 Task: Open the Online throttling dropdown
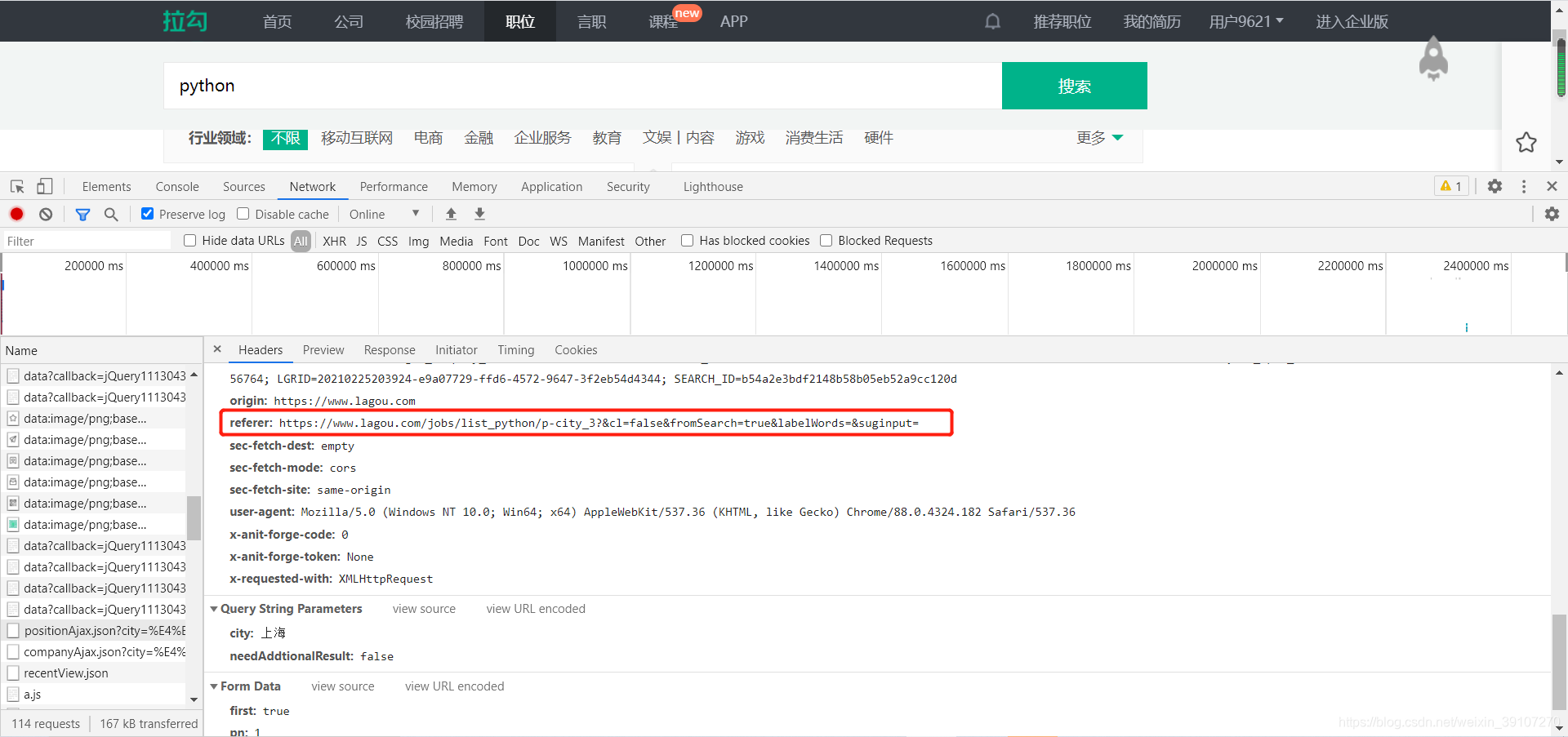click(384, 214)
